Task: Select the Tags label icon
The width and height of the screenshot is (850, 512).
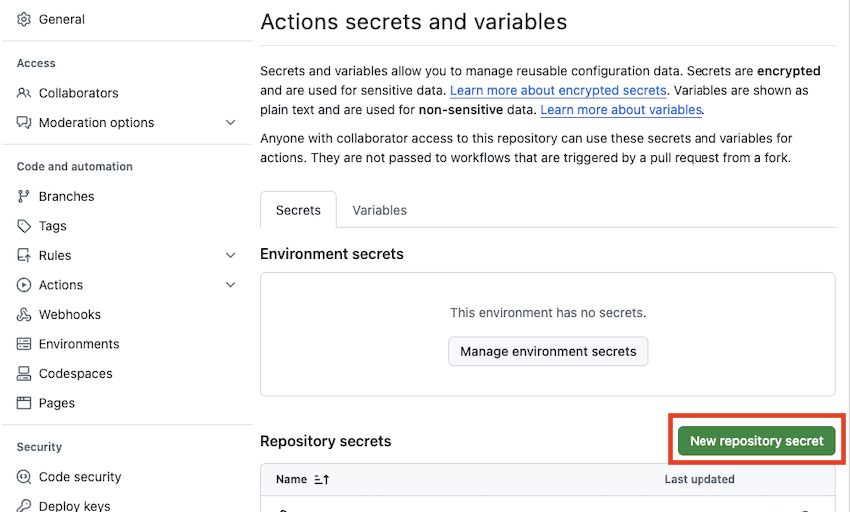Action: 24,226
